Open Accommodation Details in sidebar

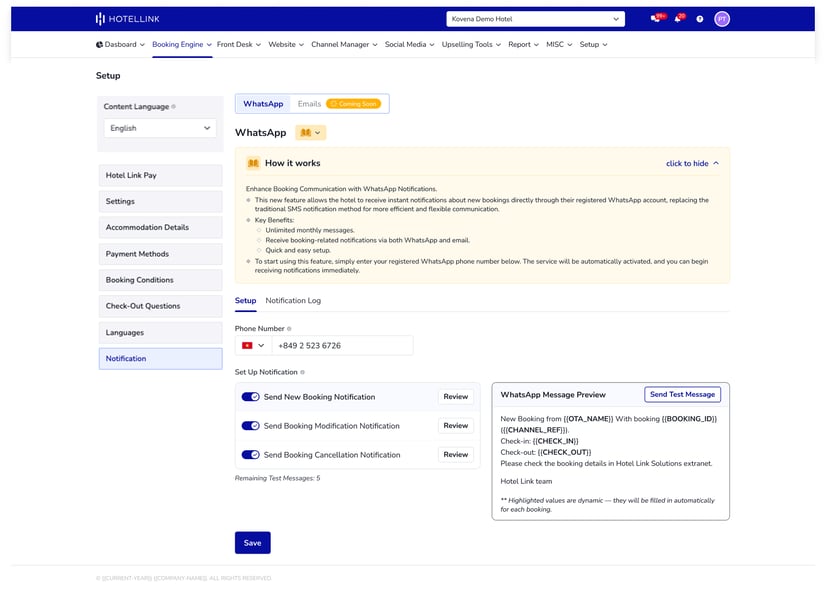(161, 228)
